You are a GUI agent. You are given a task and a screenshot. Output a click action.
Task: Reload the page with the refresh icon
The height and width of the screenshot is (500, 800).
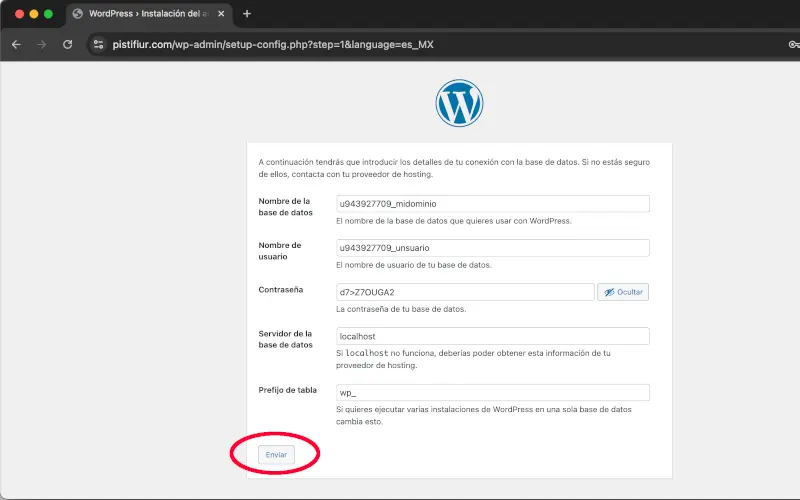point(67,44)
